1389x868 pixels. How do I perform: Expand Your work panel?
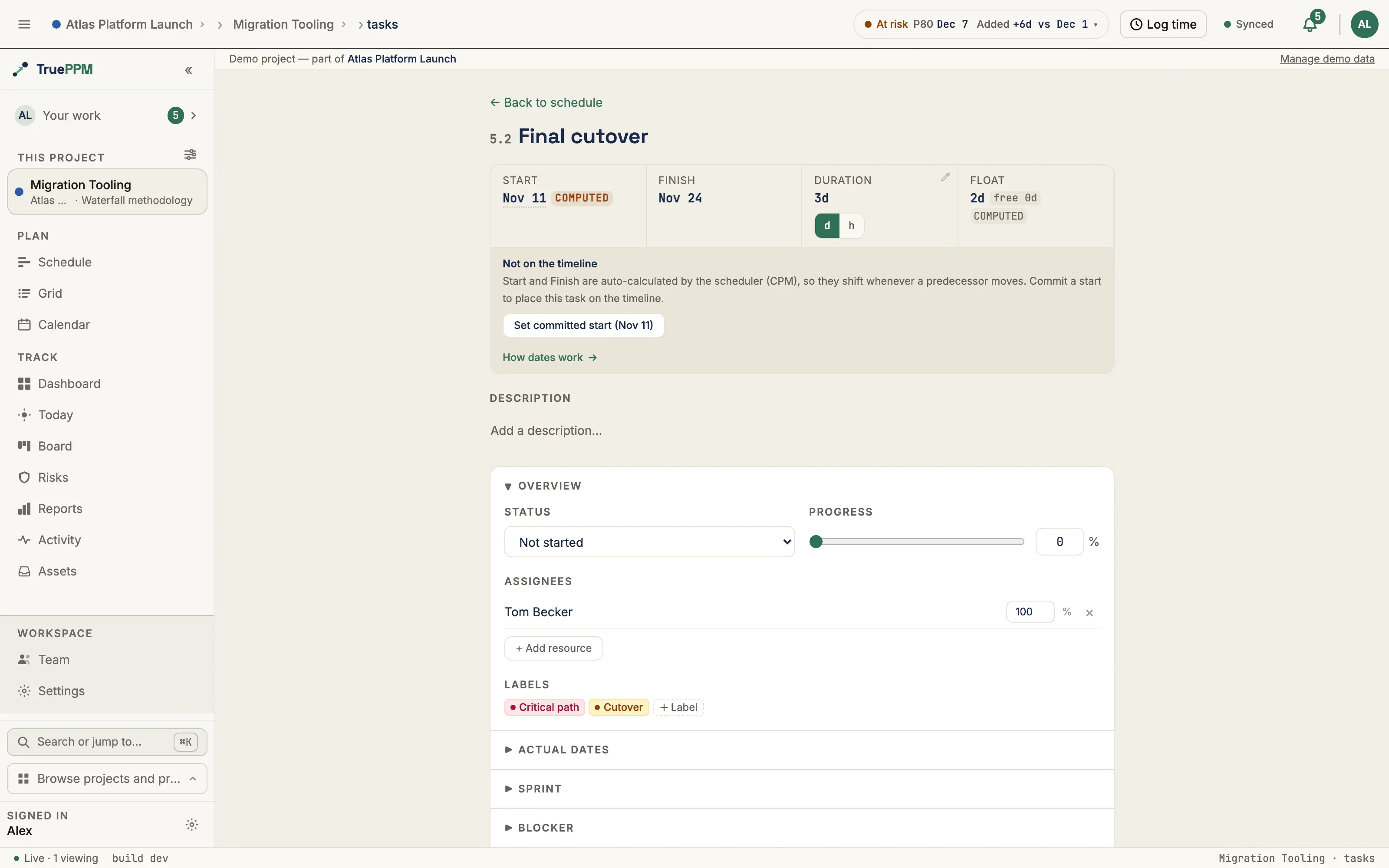(107, 115)
